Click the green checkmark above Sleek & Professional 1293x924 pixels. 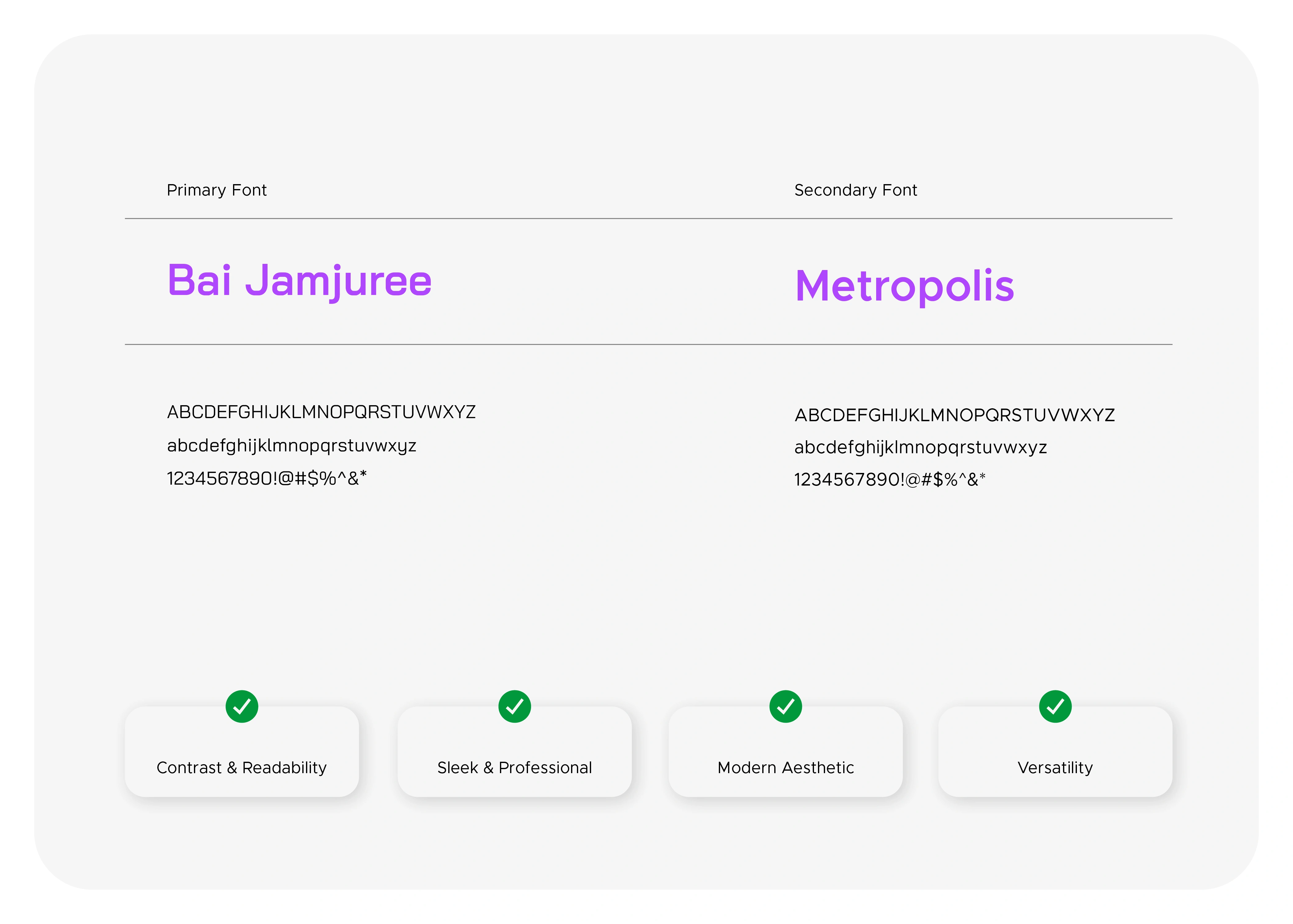click(514, 706)
